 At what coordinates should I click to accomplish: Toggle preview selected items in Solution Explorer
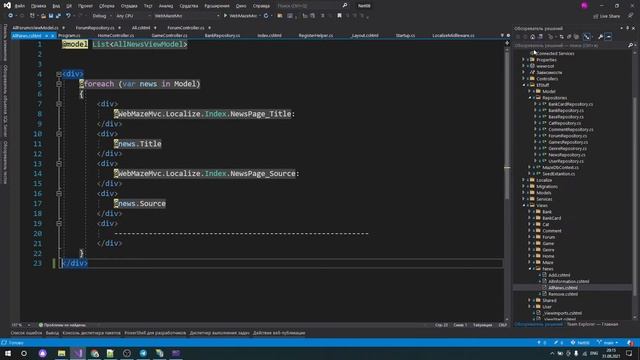click(x=608, y=37)
